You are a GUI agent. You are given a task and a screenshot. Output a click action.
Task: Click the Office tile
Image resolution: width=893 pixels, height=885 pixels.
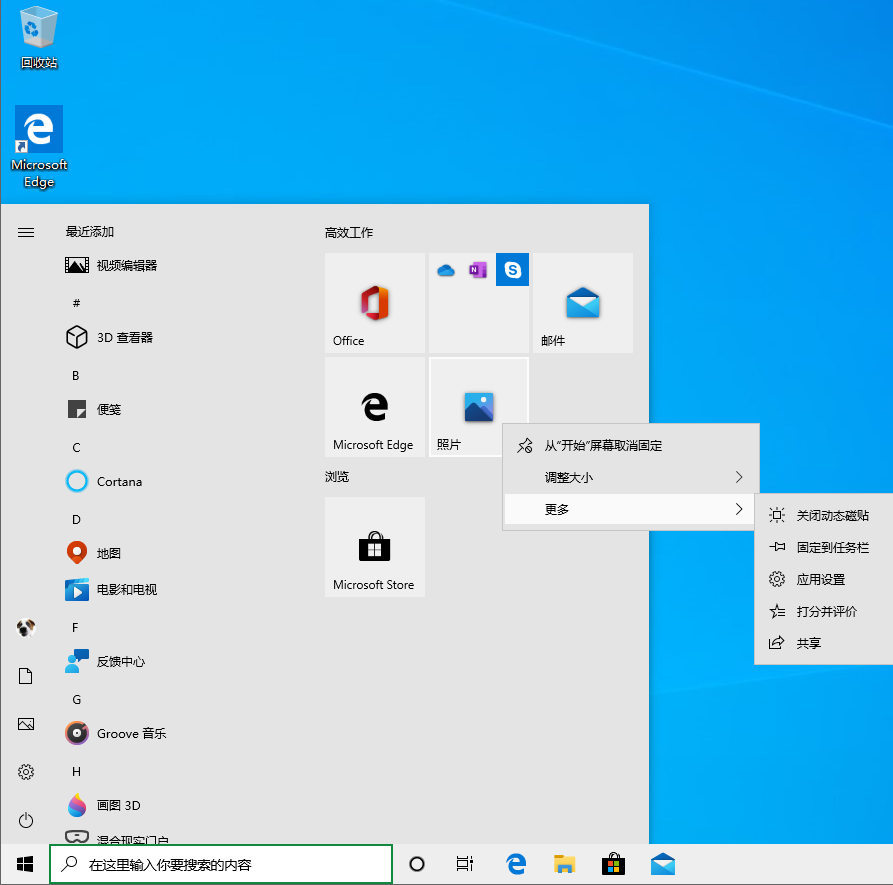[x=375, y=303]
